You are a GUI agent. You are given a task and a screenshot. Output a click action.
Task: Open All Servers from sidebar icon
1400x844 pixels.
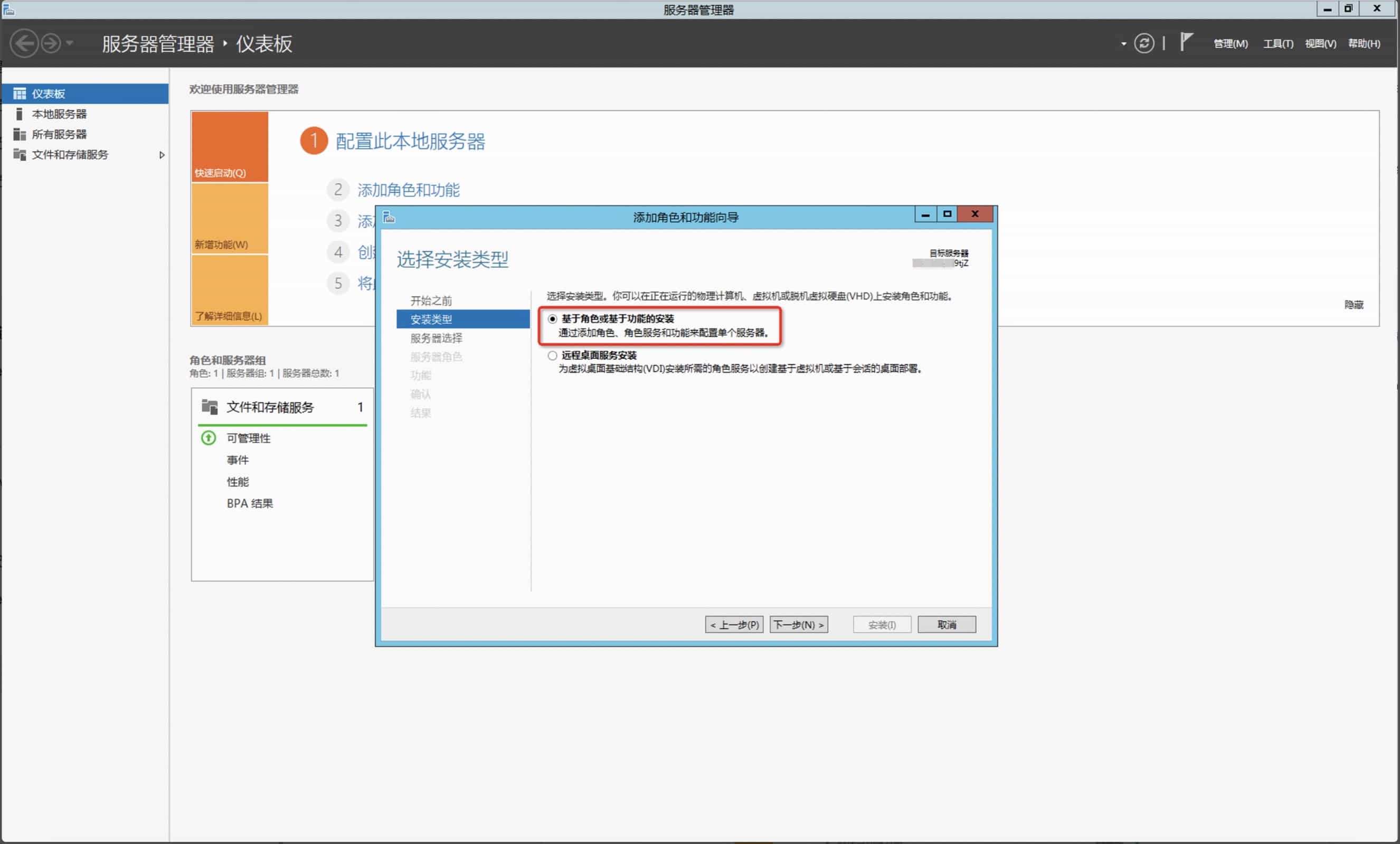[x=20, y=134]
